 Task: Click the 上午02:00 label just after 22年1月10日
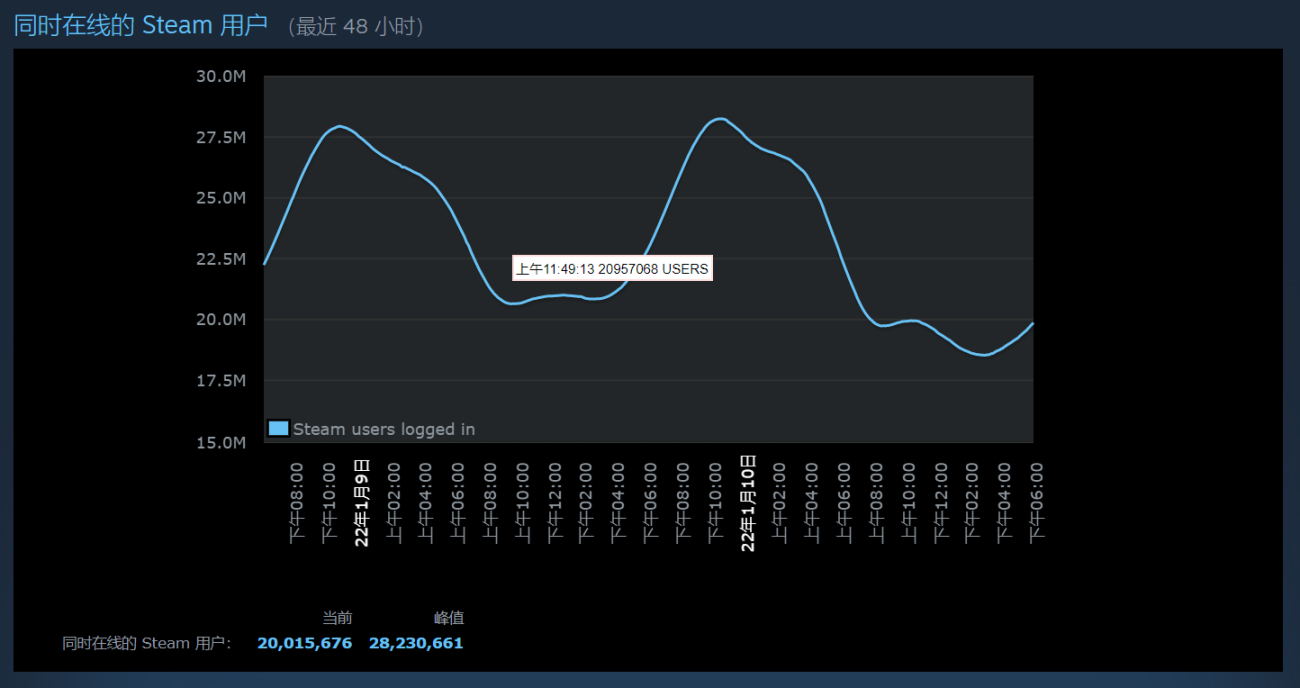pos(779,502)
